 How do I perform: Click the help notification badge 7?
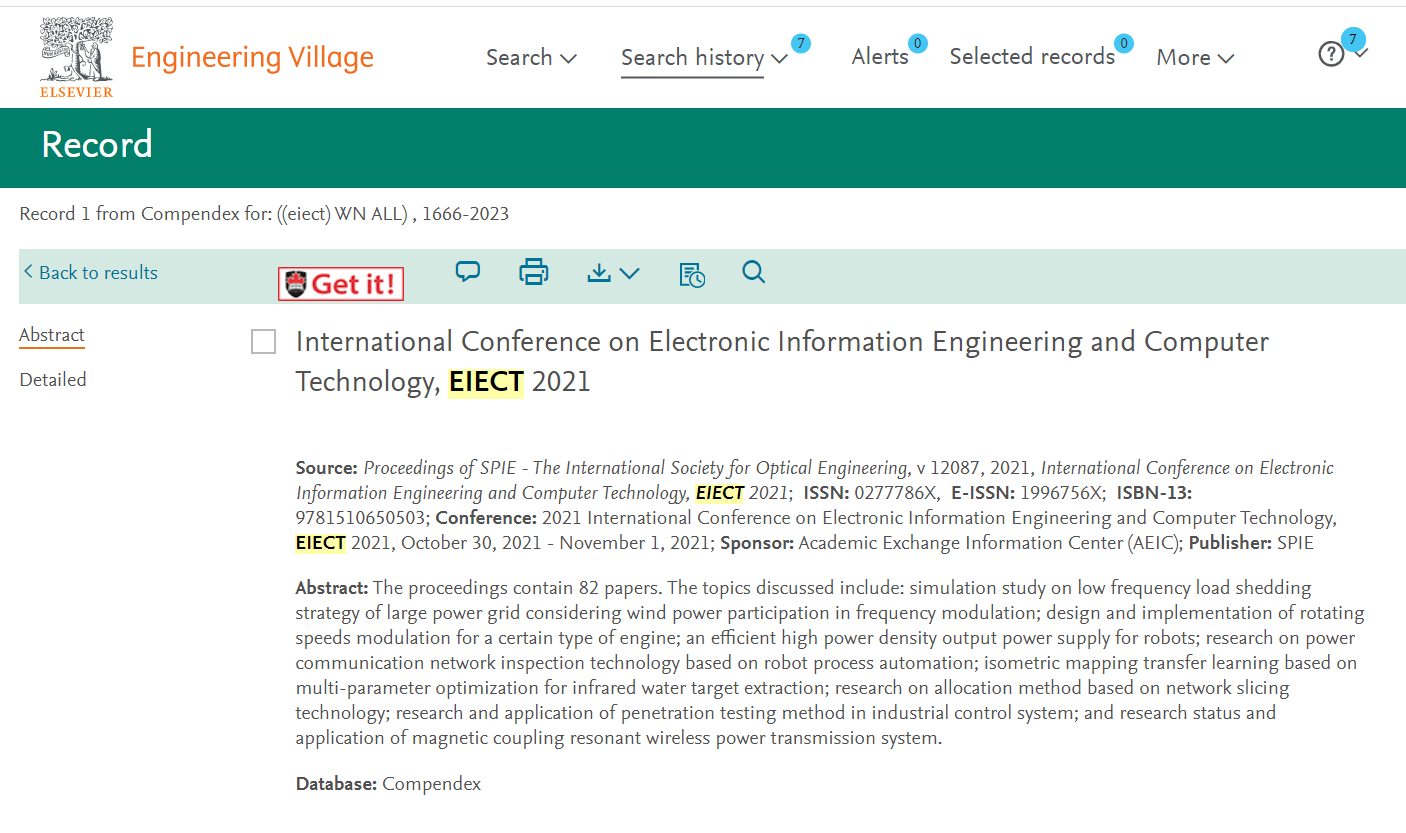1353,39
